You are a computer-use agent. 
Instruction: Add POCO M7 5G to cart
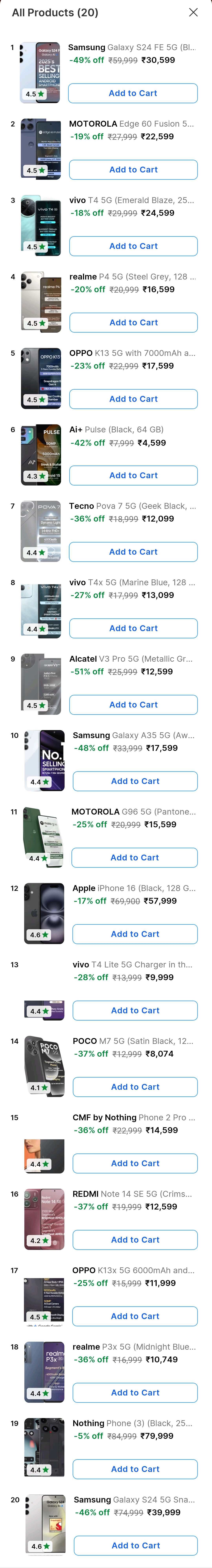(135, 1086)
